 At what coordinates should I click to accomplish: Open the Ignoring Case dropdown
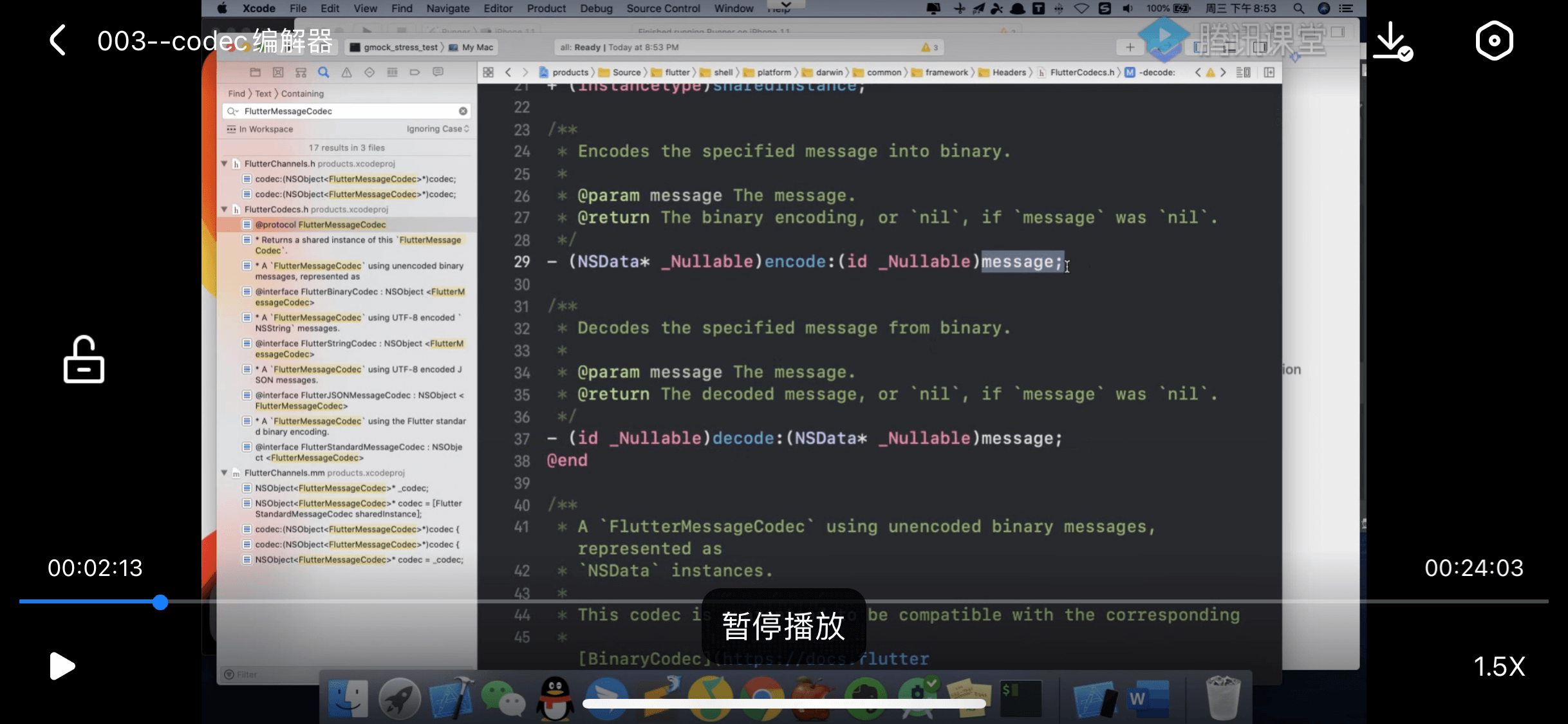[438, 129]
